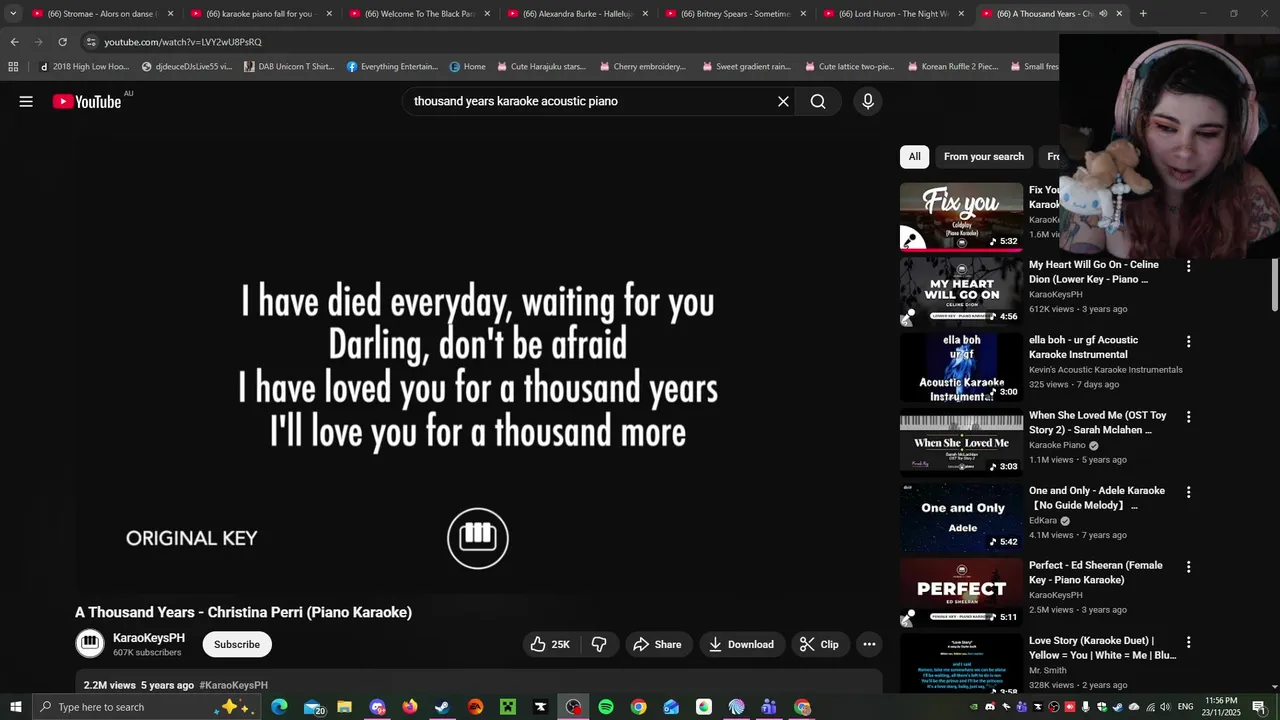The image size is (1280, 720).
Task: Open the Windows Start menu
Action: point(15,707)
